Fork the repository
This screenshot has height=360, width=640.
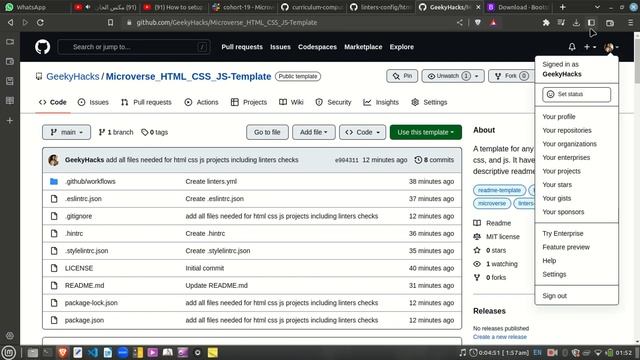tap(511, 76)
